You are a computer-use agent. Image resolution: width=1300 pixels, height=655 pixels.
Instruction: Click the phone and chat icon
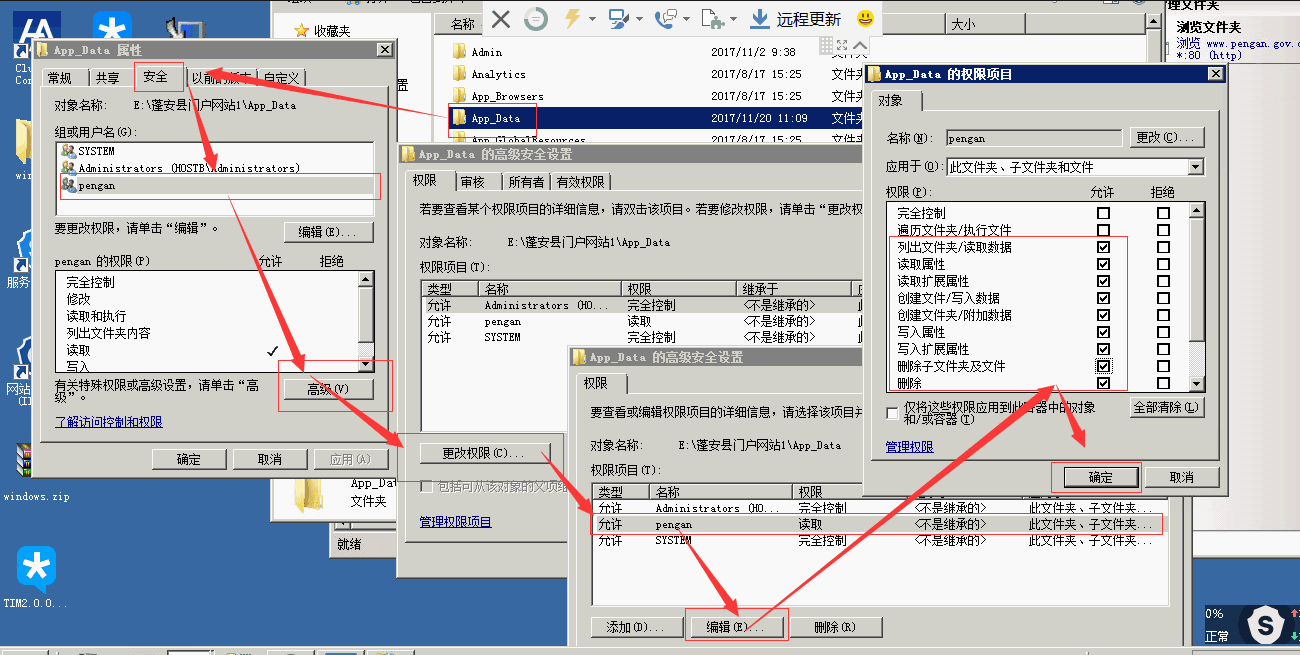(x=664, y=18)
